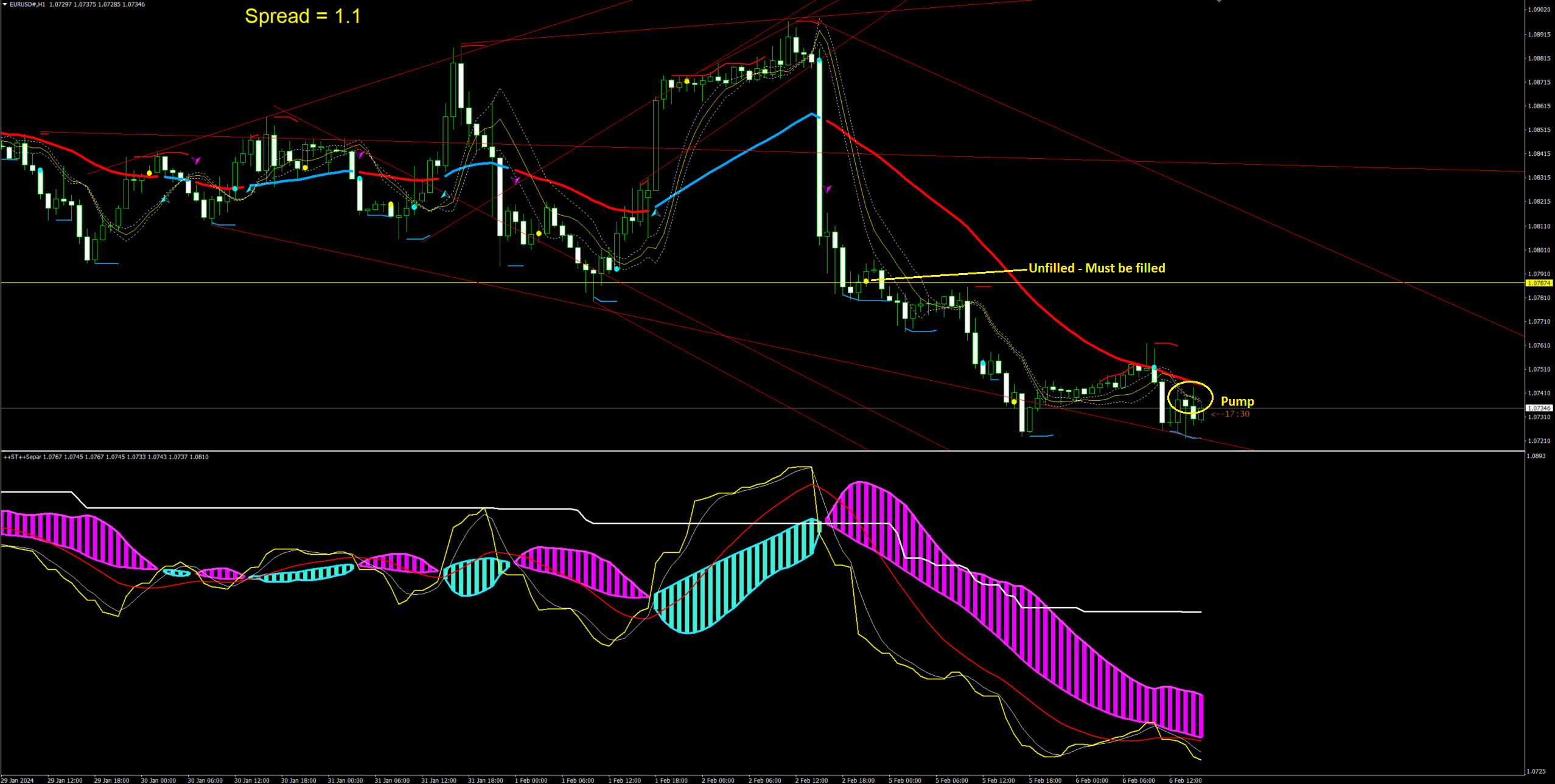Click the 'Unfilled - Must be filled' annotation
The height and width of the screenshot is (784, 1555).
(1097, 268)
